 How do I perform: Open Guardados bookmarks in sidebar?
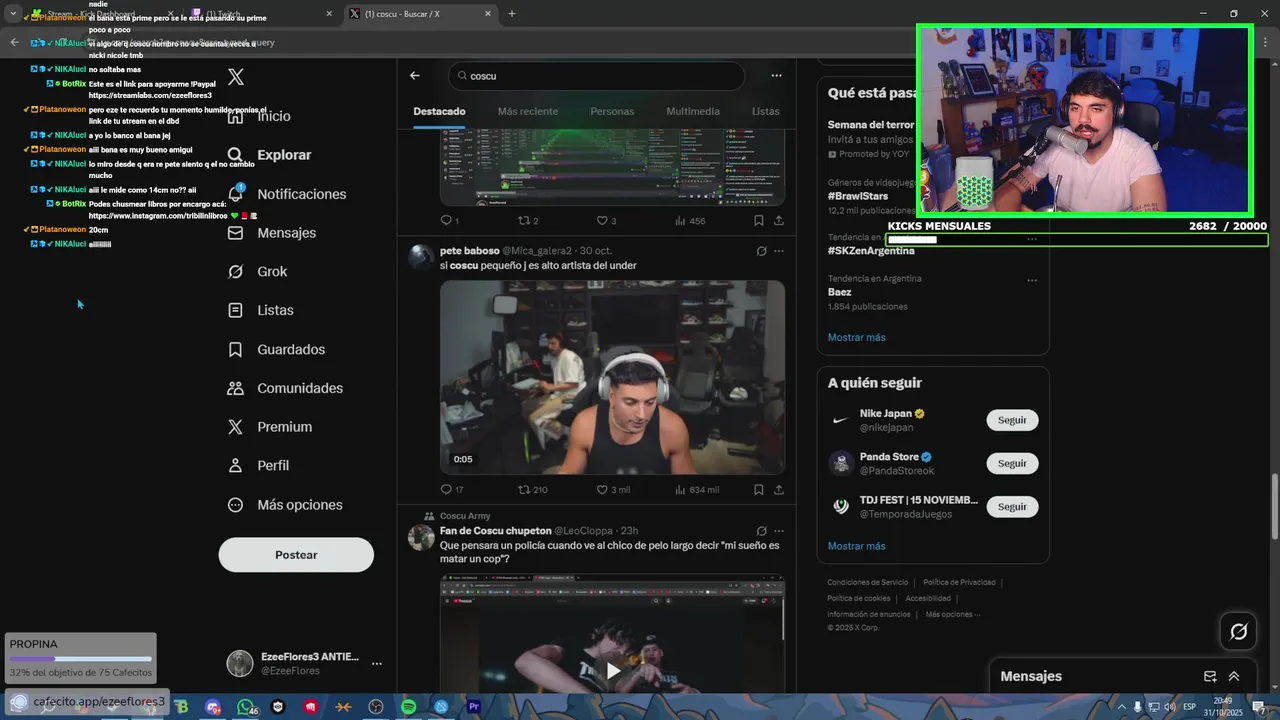[276, 349]
